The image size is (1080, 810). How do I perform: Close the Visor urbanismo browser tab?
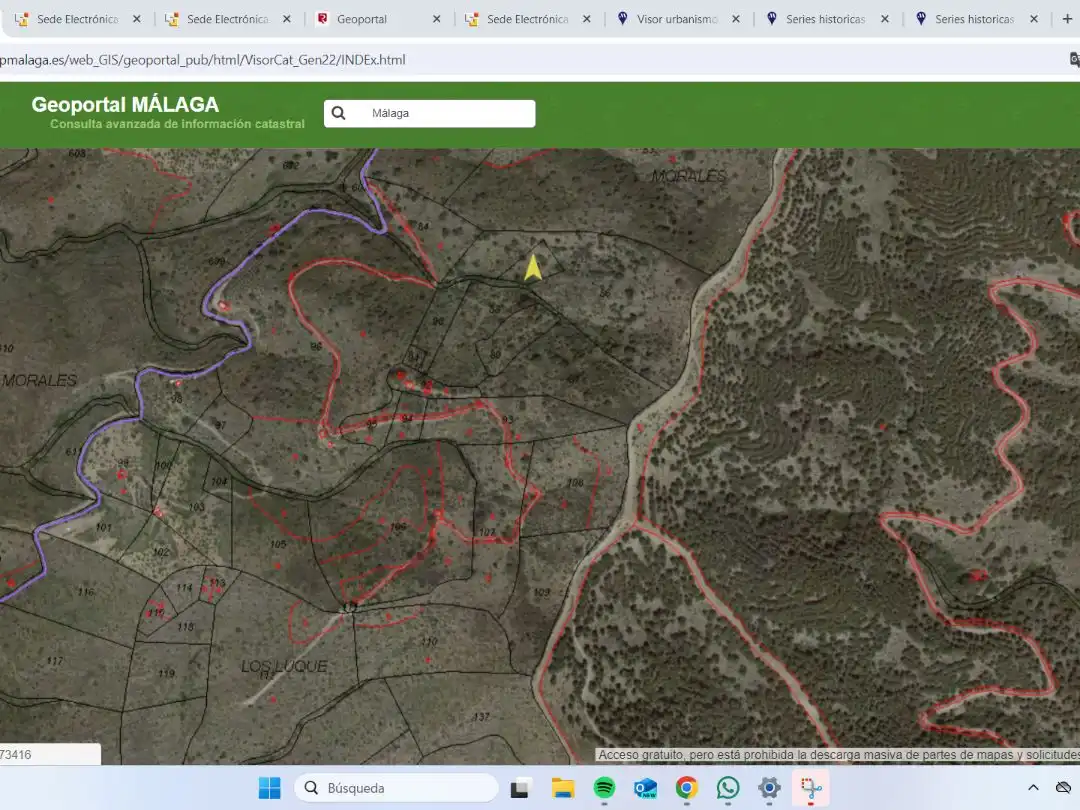pos(736,19)
